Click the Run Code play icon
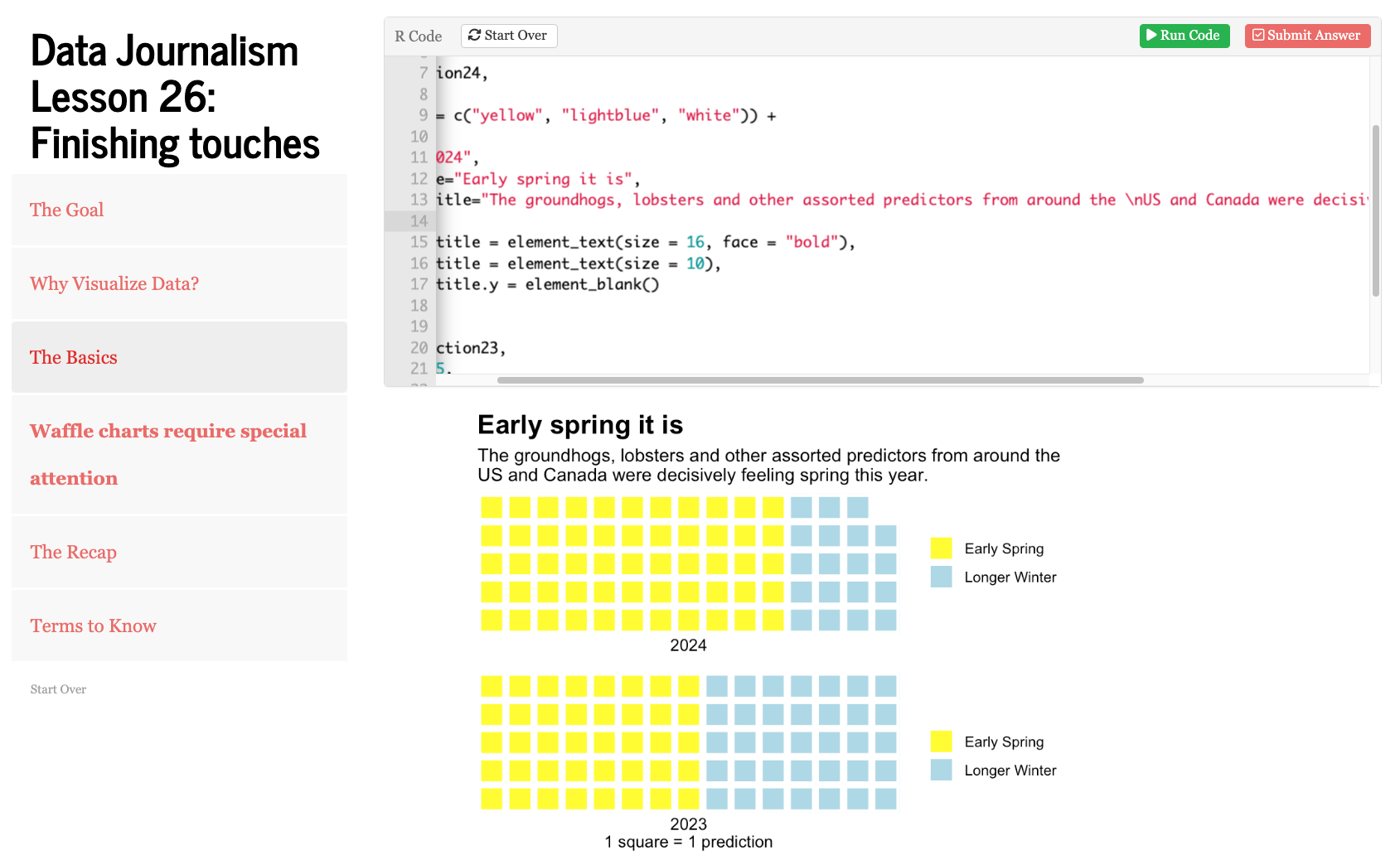Image resolution: width=1400 pixels, height=855 pixels. coord(1151,36)
